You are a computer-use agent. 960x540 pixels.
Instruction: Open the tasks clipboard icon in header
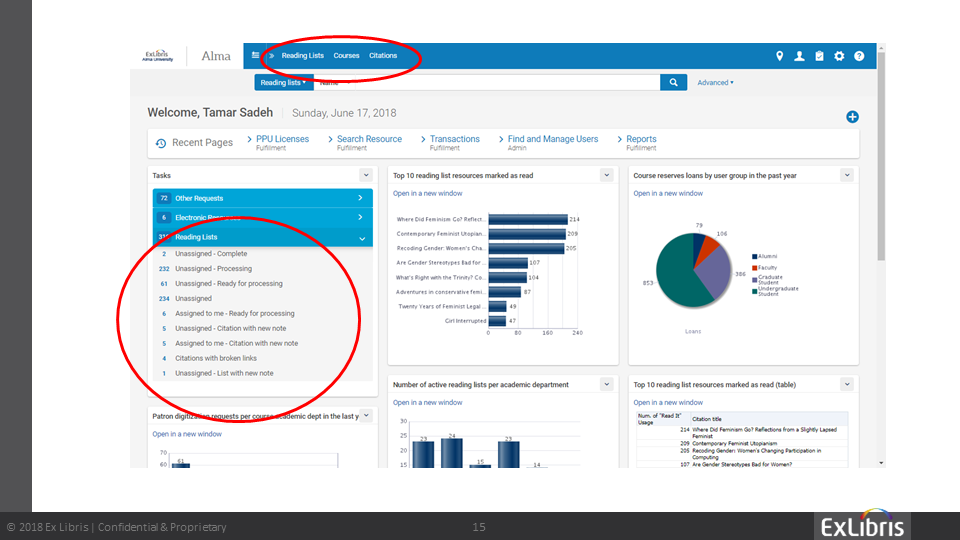coord(819,56)
